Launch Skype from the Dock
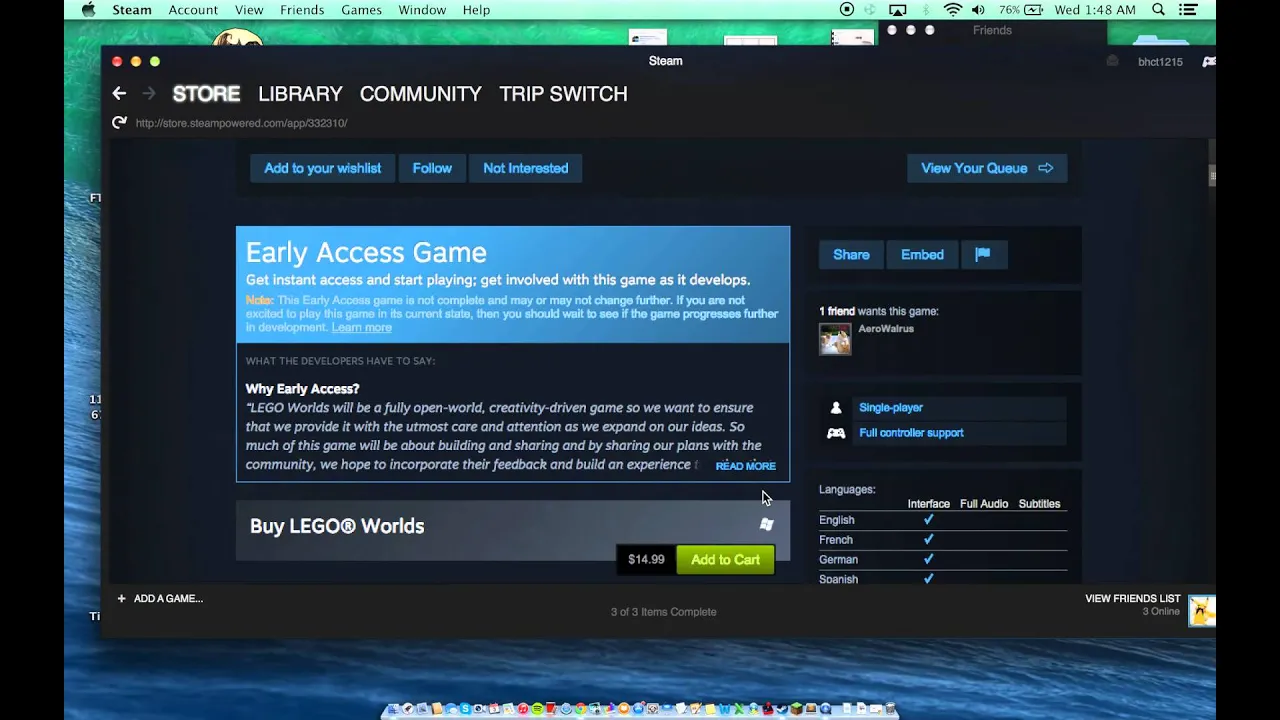This screenshot has height=720, width=1280. [x=465, y=710]
